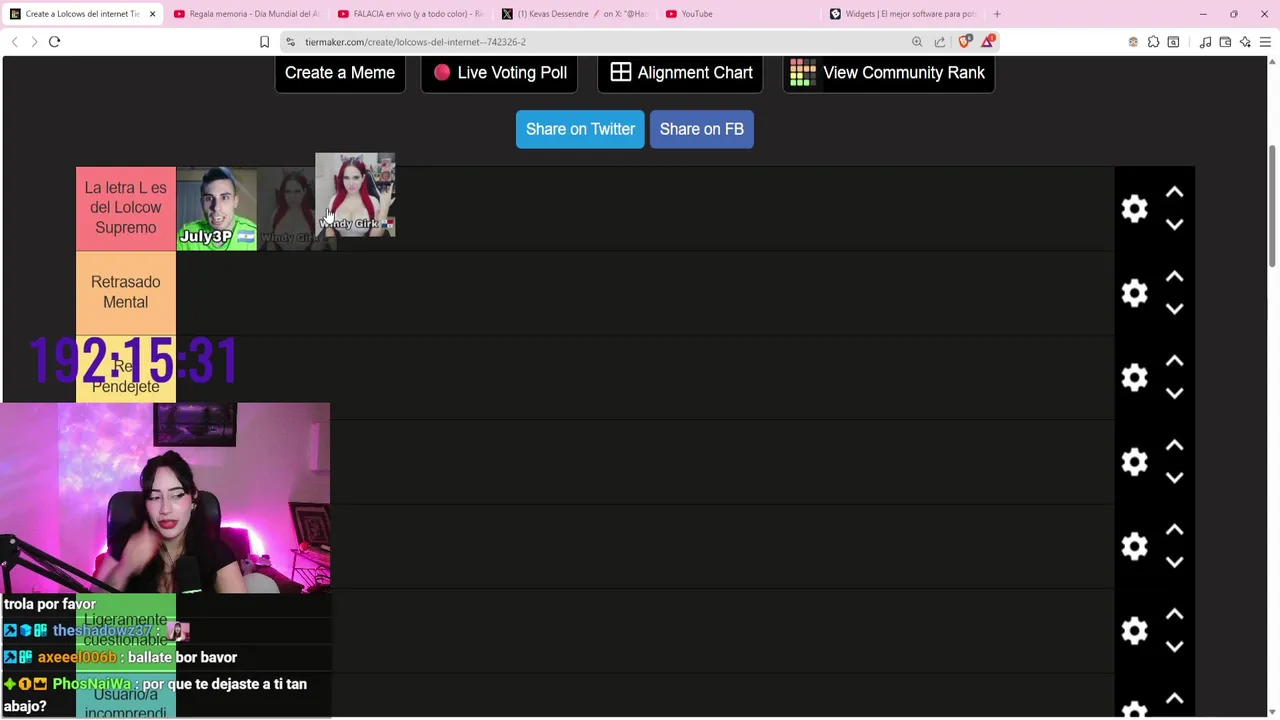The width and height of the screenshot is (1280, 720).
Task: Open a new browser tab
Action: [x=997, y=14]
